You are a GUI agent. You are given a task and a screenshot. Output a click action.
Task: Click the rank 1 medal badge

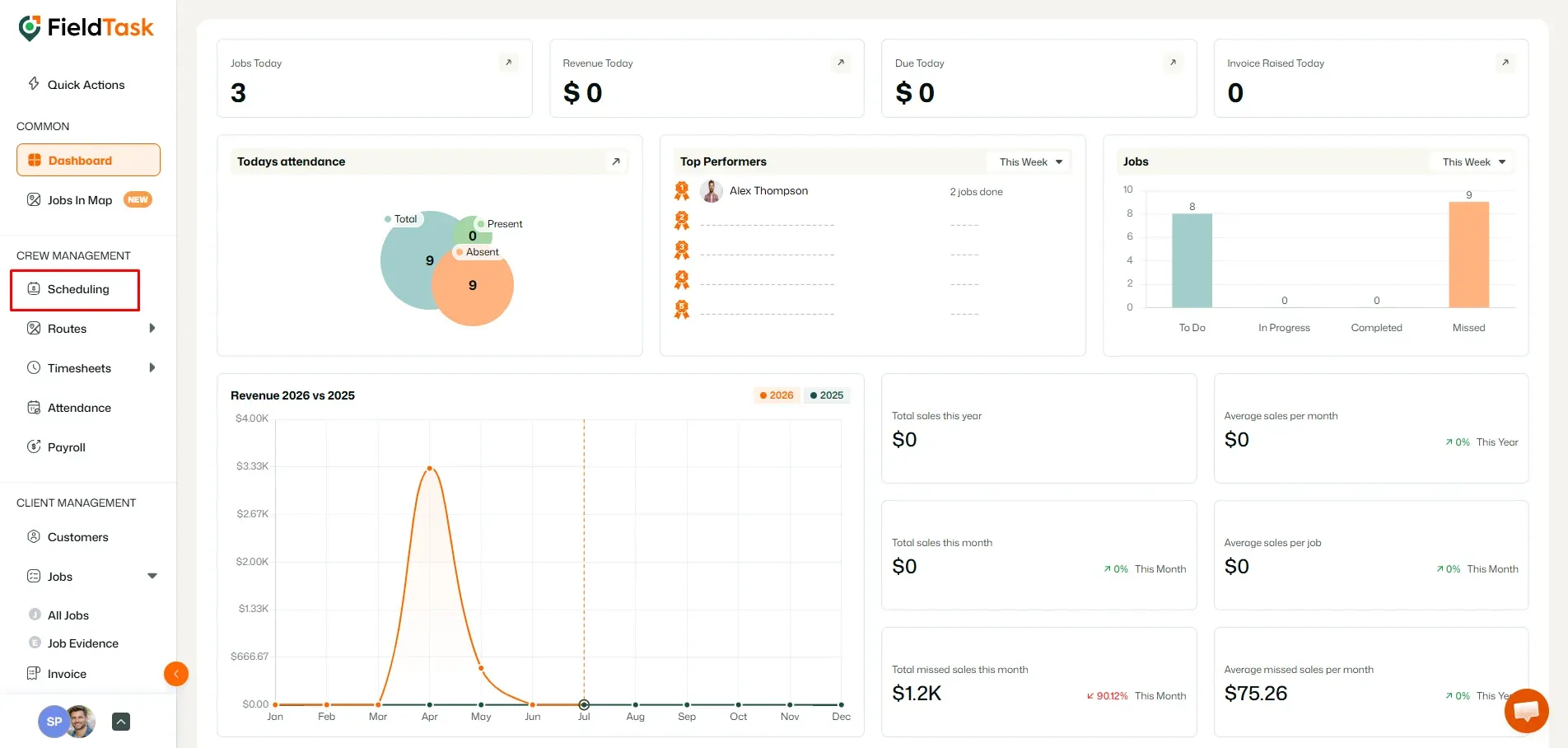coord(682,191)
